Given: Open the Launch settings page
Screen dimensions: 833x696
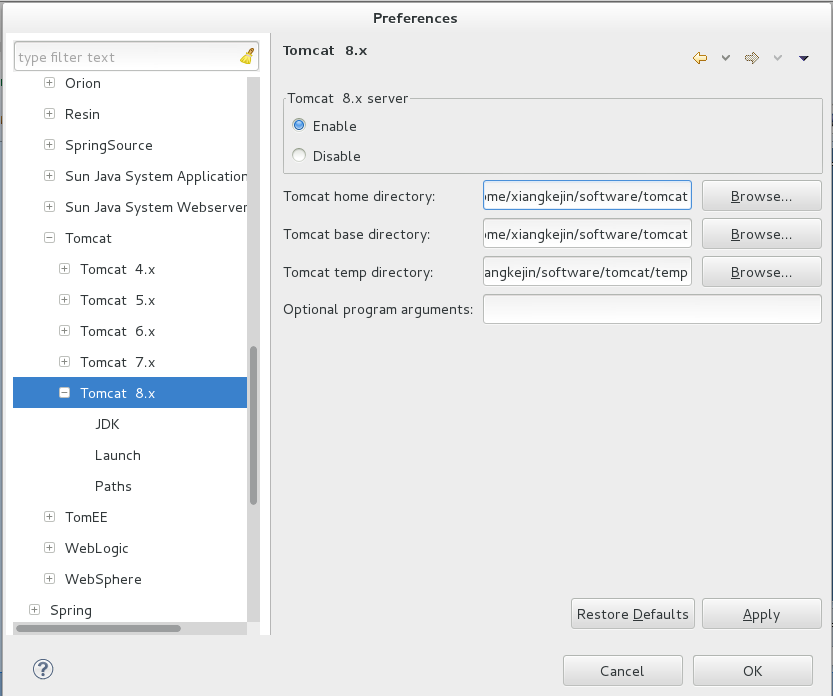Looking at the screenshot, I should click(x=117, y=455).
